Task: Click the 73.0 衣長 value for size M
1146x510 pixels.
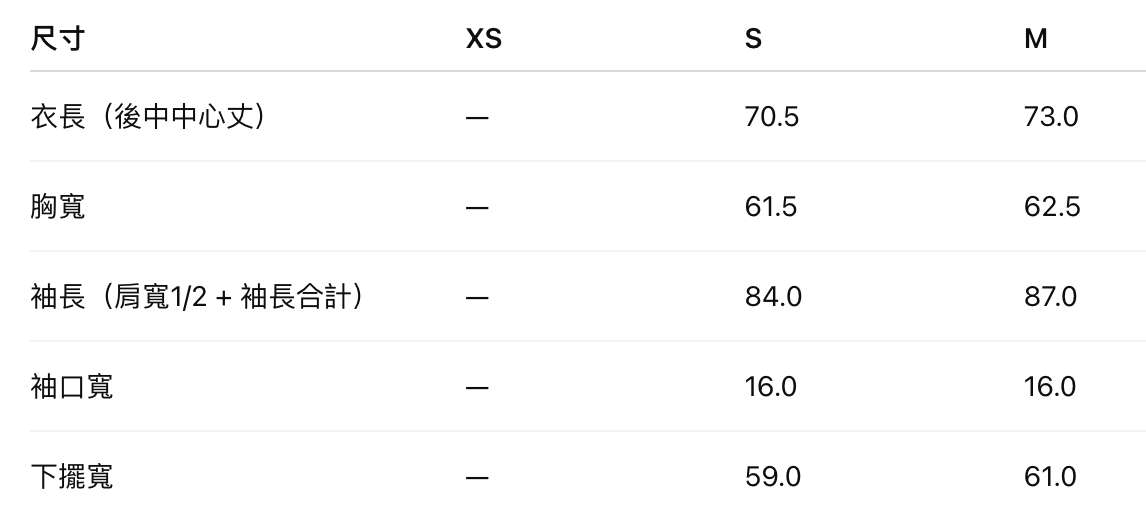Action: tap(1051, 117)
